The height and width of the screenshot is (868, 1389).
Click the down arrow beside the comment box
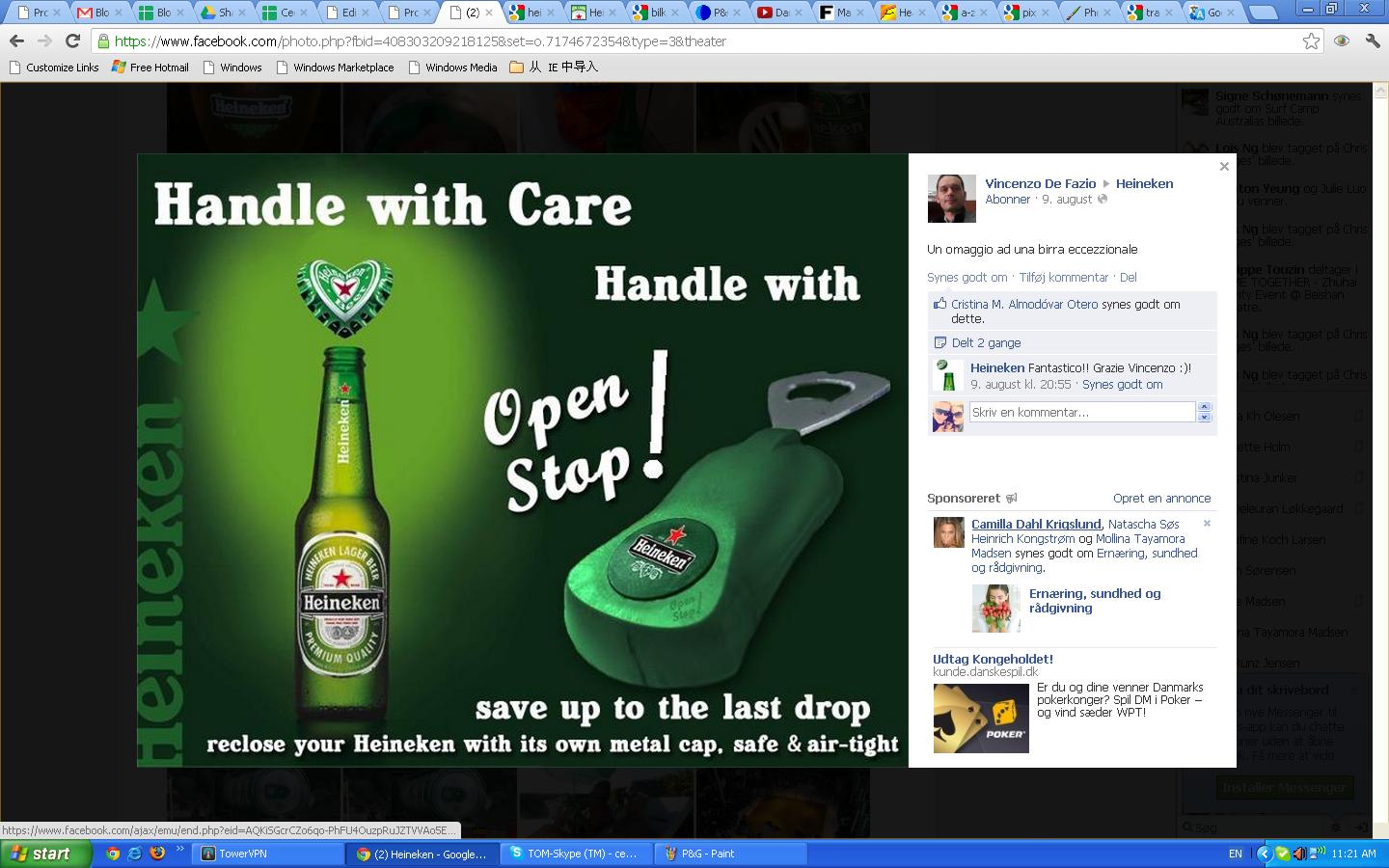pyautogui.click(x=1204, y=417)
